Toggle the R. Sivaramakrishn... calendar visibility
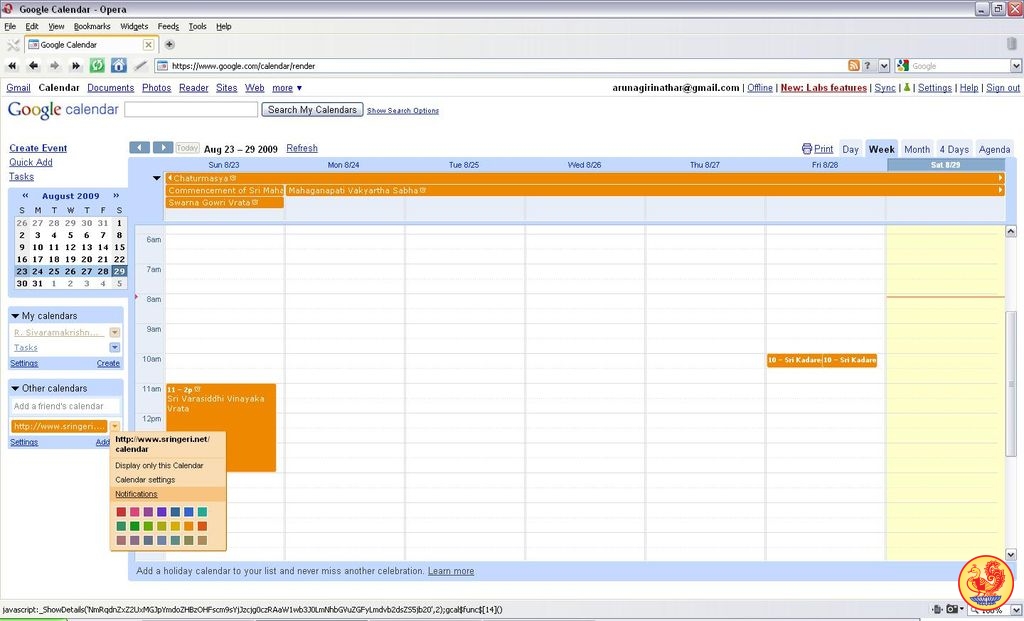The height and width of the screenshot is (621, 1024). click(56, 332)
